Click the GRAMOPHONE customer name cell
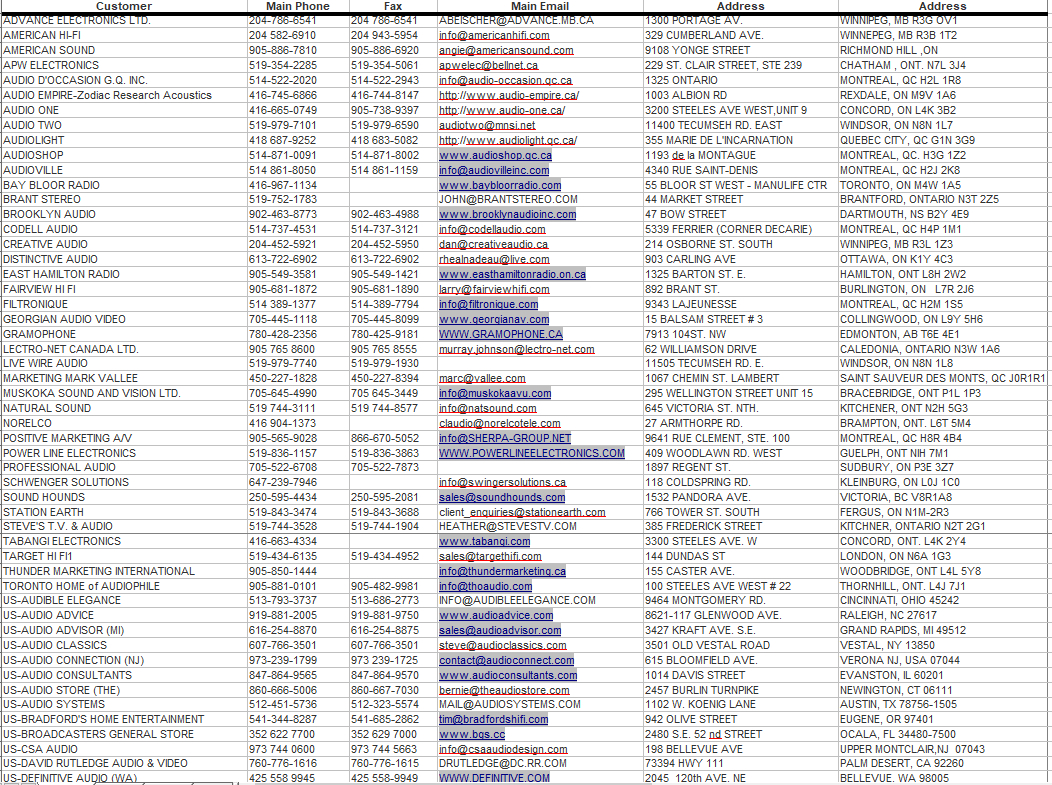Viewport: 1052px width, 785px height. (124, 334)
